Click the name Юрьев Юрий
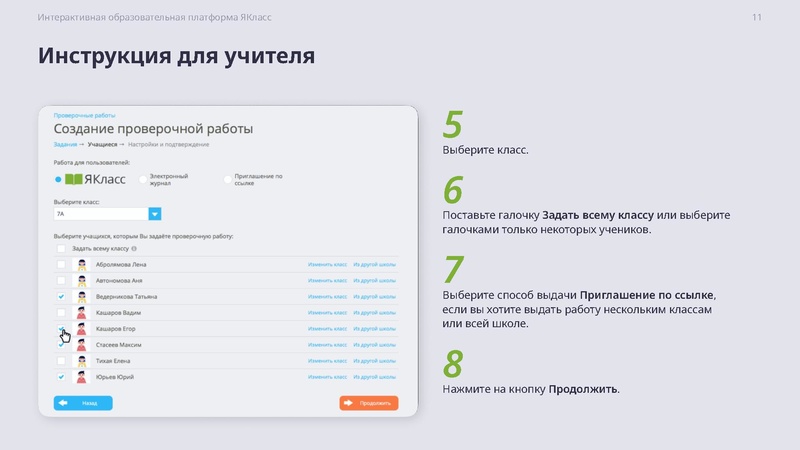Viewport: 800px width, 450px height. 115,377
